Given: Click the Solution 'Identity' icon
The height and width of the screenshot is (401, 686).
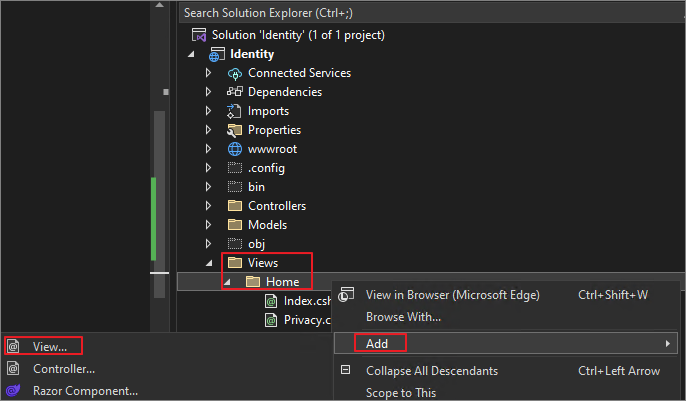Looking at the screenshot, I should tap(199, 35).
